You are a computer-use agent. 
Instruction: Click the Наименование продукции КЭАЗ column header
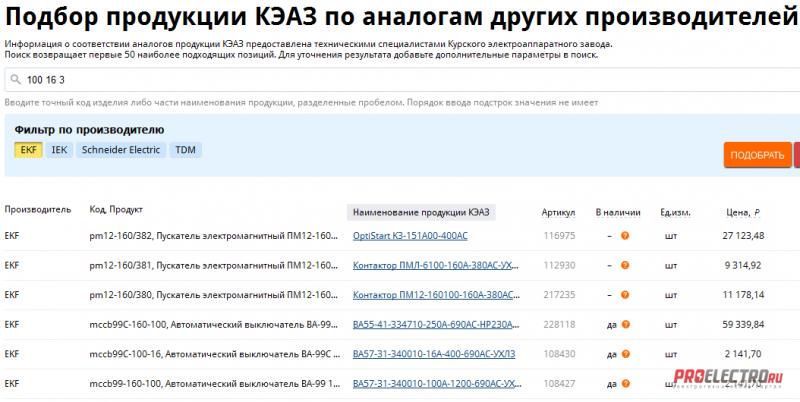421,212
